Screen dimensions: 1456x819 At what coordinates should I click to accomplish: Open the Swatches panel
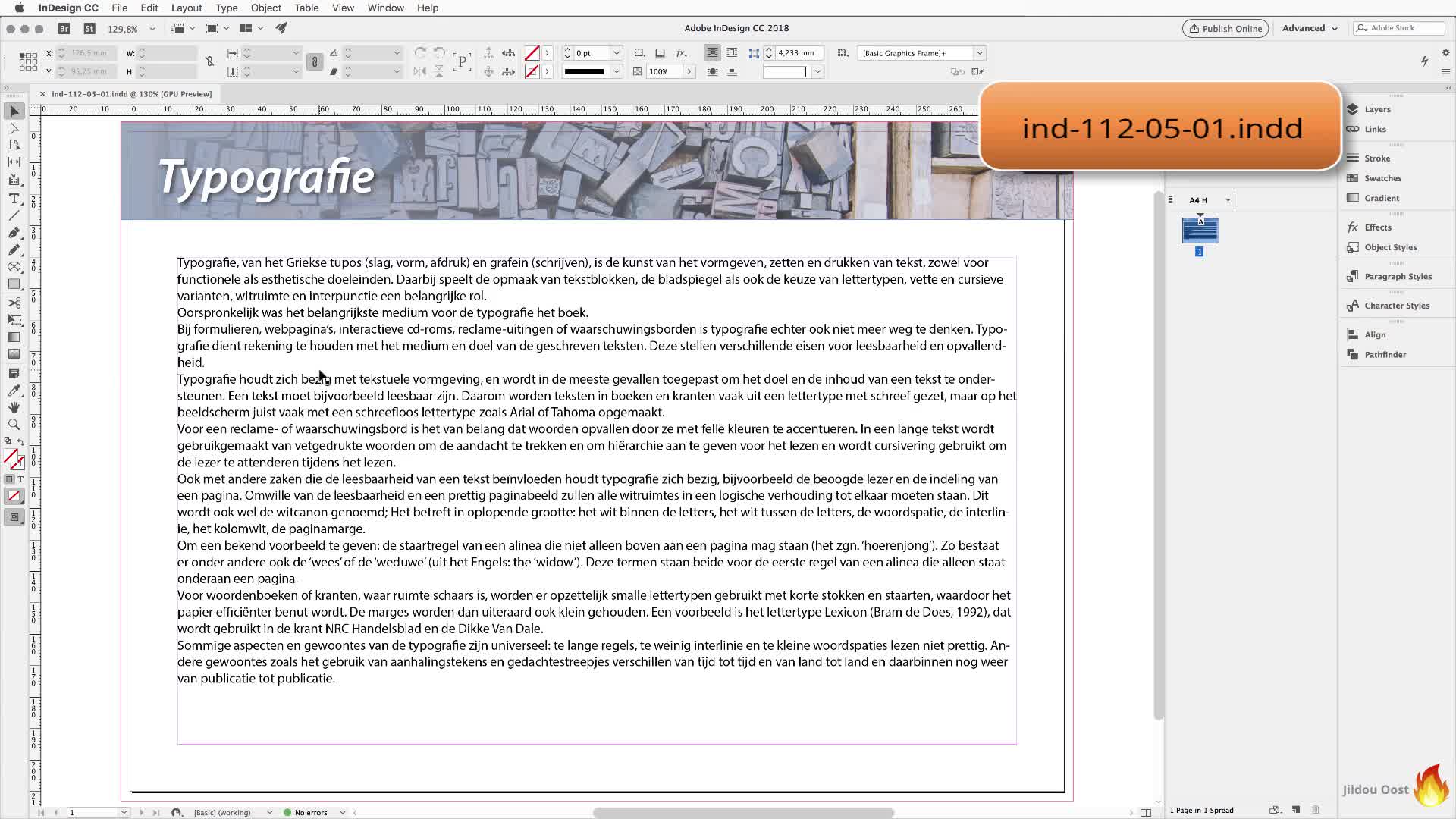[1382, 178]
